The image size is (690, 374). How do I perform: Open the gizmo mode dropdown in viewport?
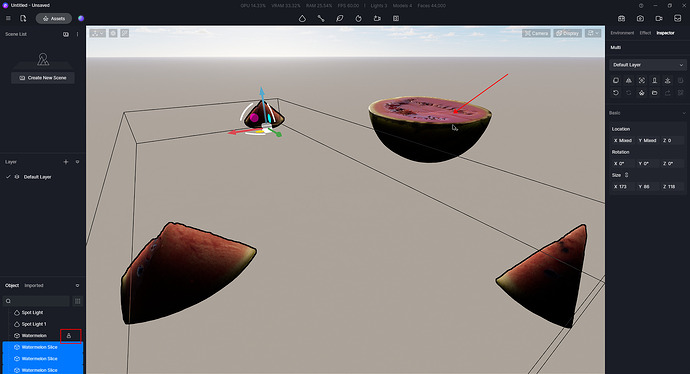(98, 33)
